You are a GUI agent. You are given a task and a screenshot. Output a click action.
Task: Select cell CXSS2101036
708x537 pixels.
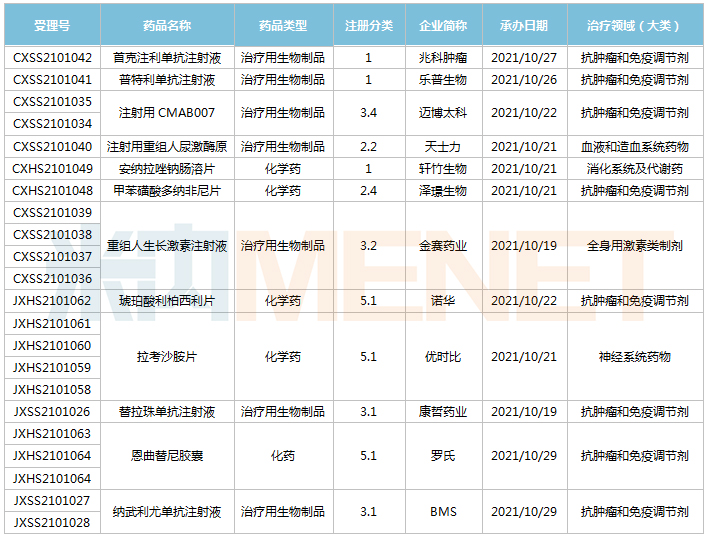click(x=52, y=279)
